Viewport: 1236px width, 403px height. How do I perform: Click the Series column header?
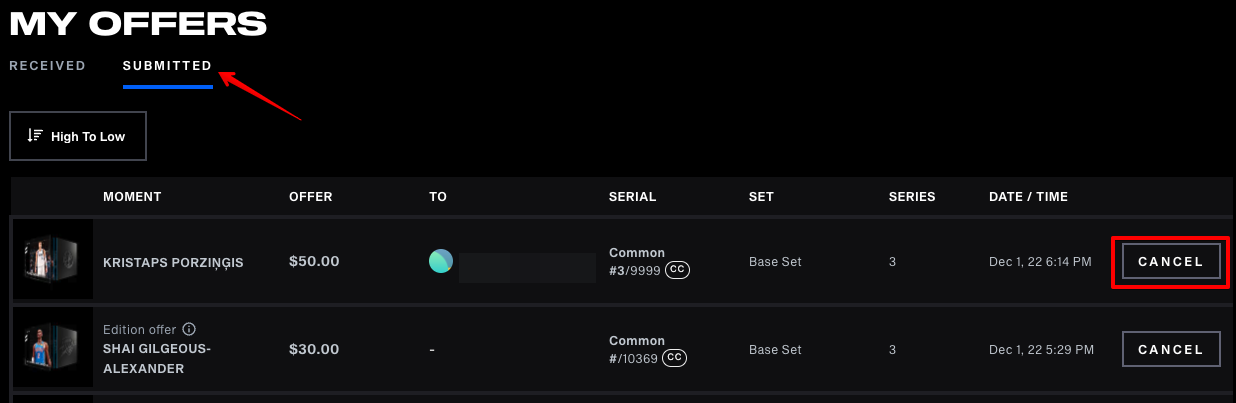[x=912, y=197]
